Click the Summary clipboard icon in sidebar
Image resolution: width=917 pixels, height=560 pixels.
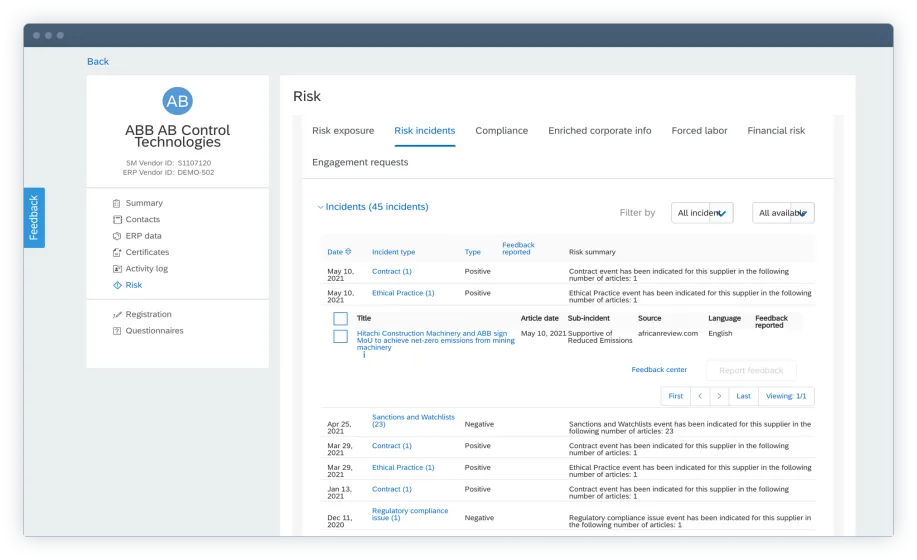click(116, 203)
